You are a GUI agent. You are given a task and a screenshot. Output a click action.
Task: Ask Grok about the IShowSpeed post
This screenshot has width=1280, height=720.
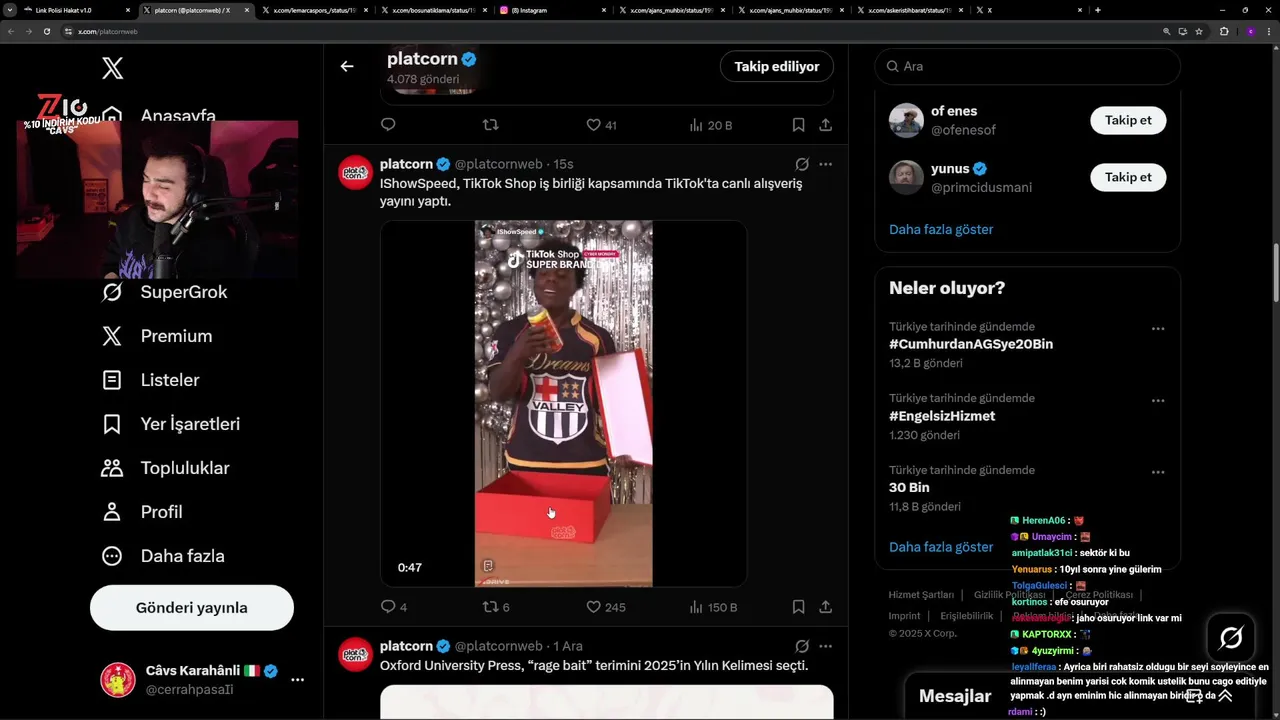802,164
